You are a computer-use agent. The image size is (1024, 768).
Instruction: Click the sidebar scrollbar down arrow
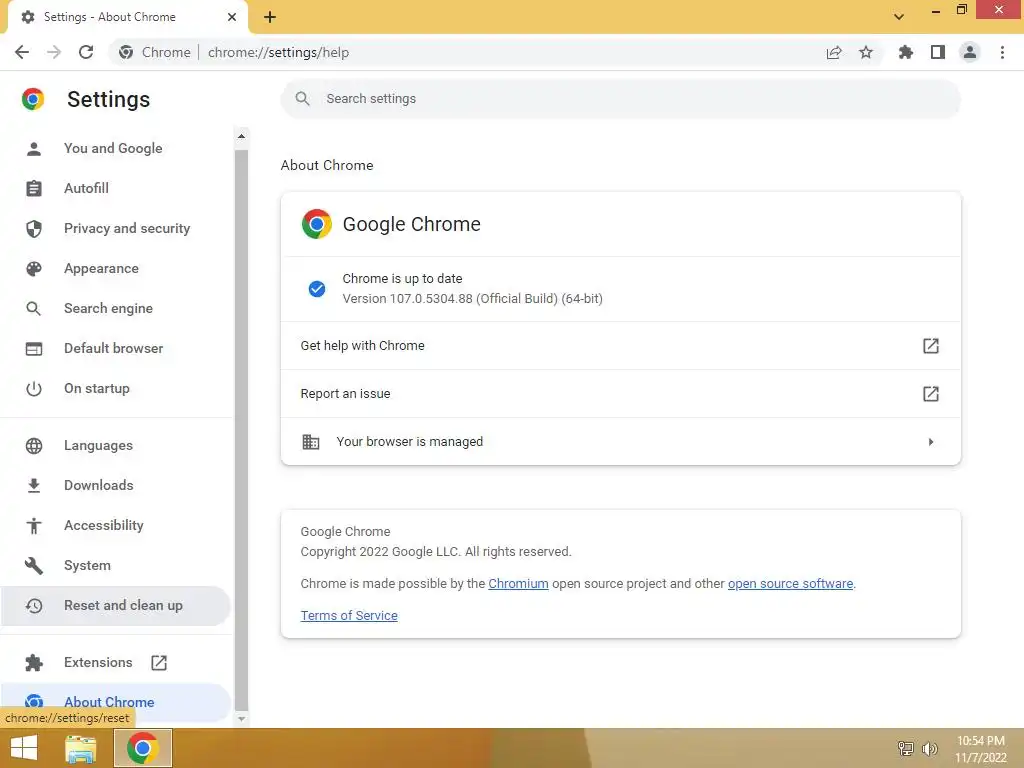[241, 718]
